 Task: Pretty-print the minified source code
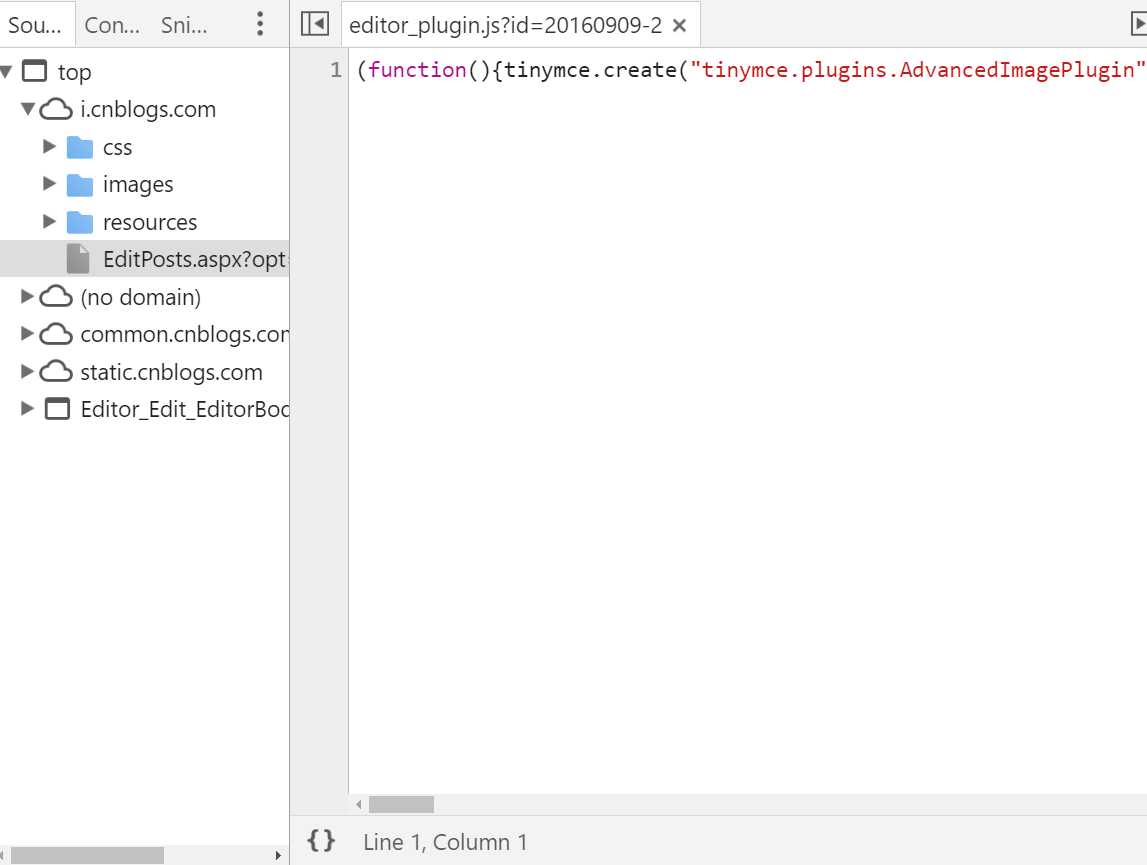point(321,841)
